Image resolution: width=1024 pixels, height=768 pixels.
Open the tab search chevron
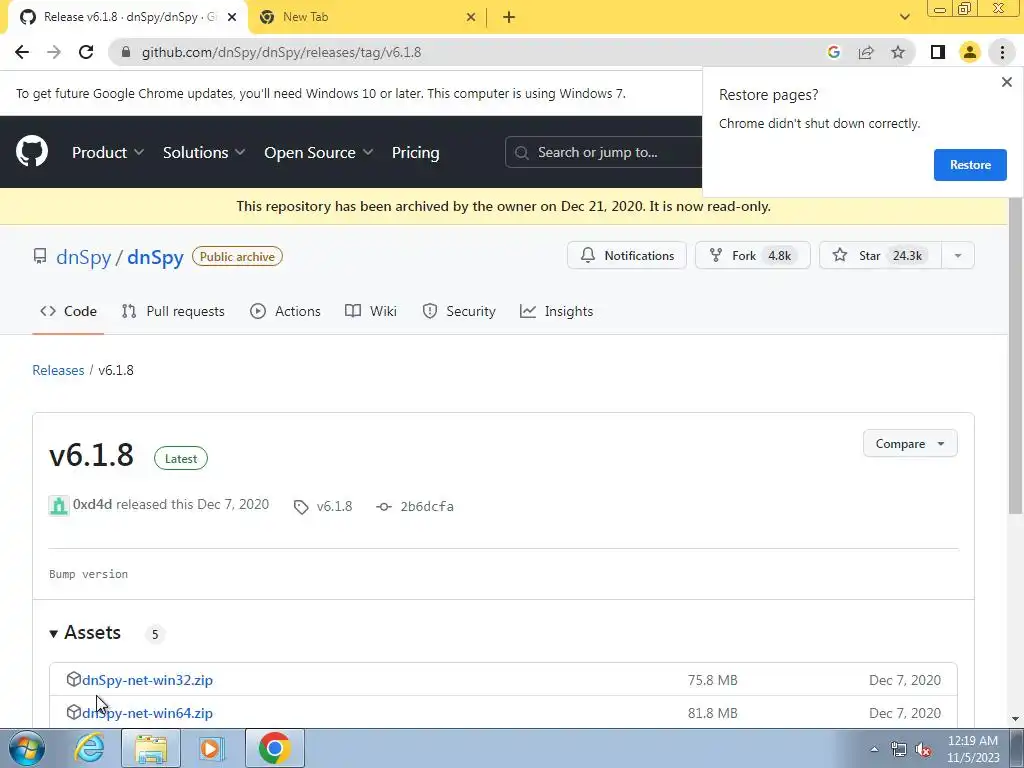(904, 17)
